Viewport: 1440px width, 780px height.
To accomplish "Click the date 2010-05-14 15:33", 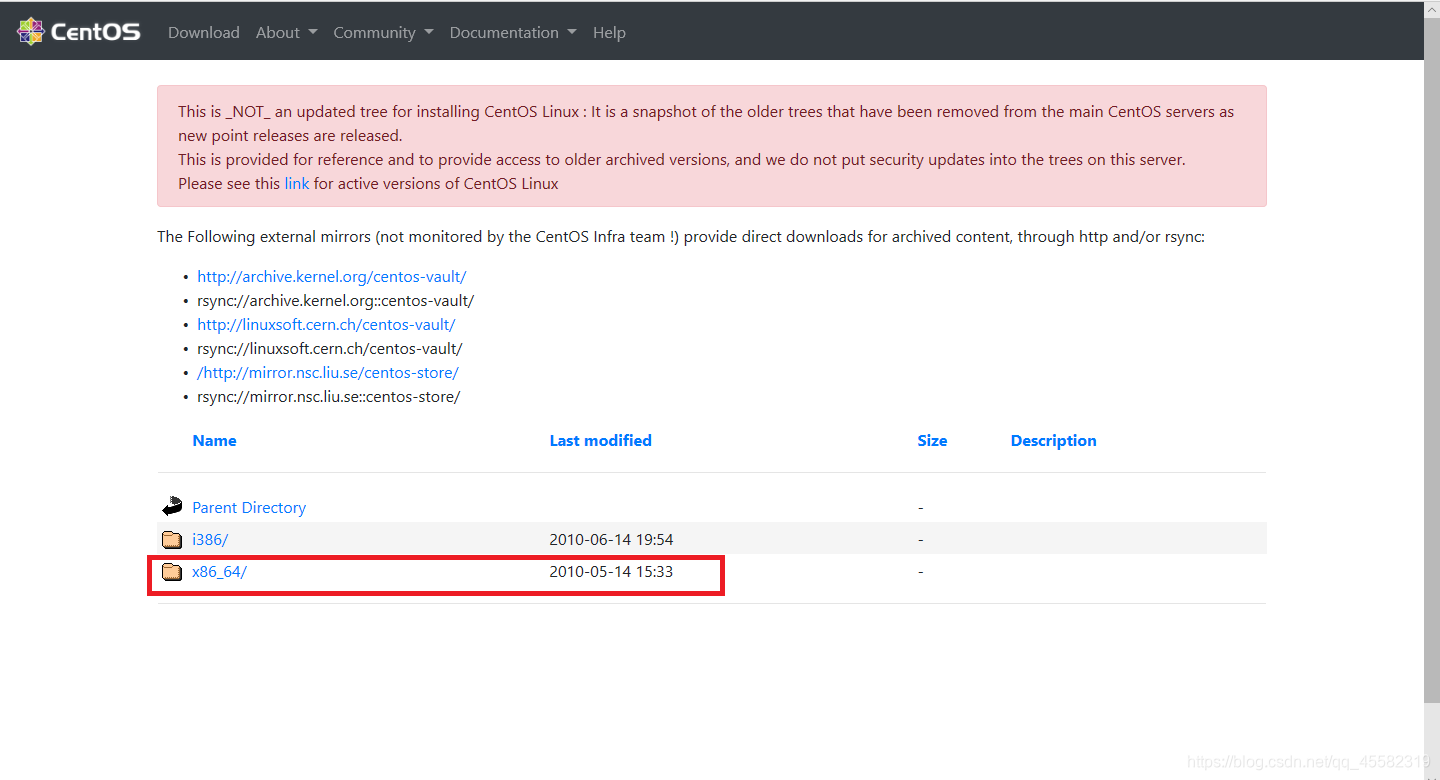I will click(x=611, y=572).
